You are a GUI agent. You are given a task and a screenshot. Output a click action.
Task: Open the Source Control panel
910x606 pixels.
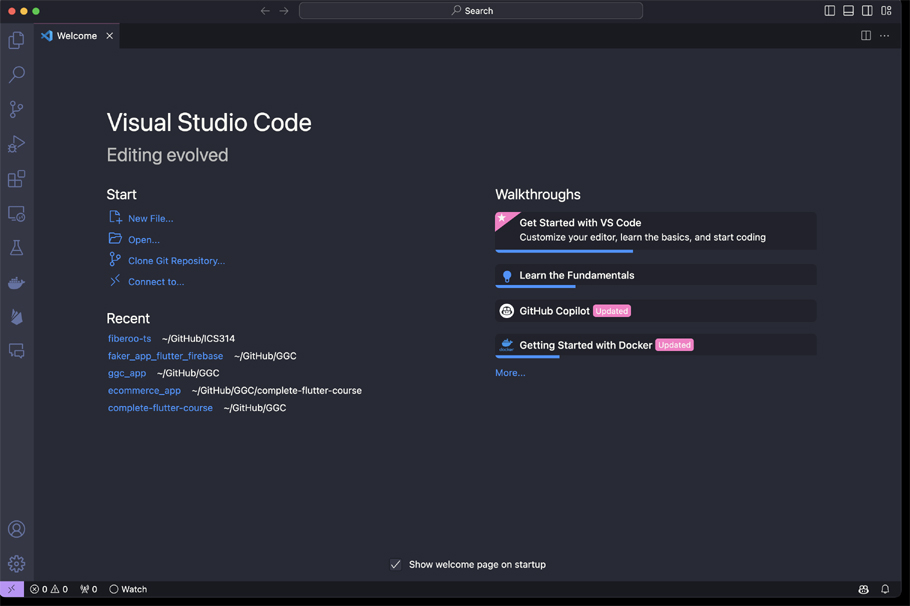pyautogui.click(x=16, y=109)
